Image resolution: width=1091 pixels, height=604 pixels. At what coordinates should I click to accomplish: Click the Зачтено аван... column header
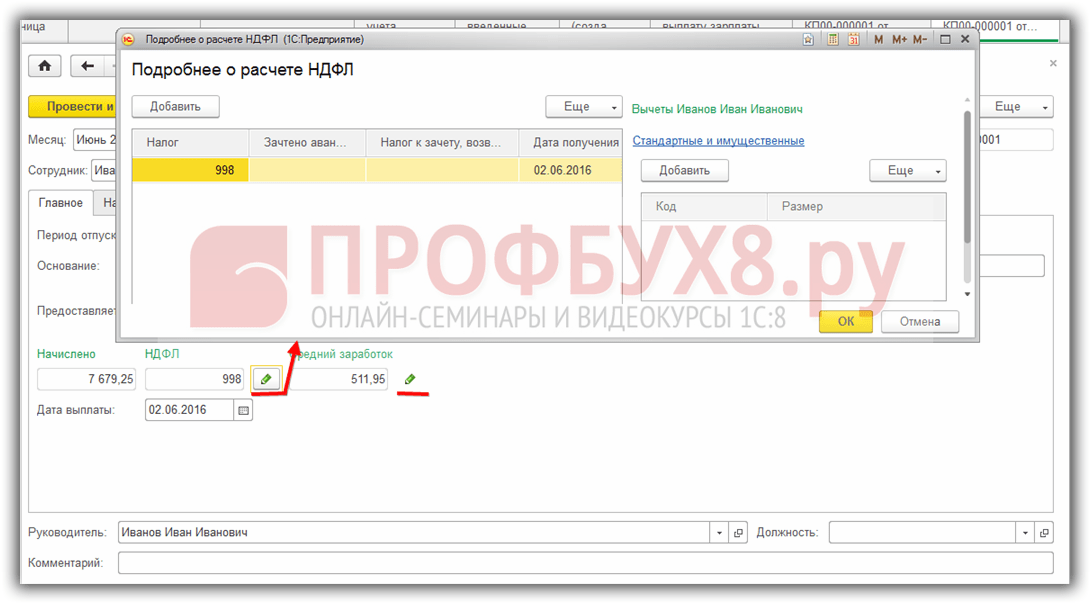[x=308, y=143]
